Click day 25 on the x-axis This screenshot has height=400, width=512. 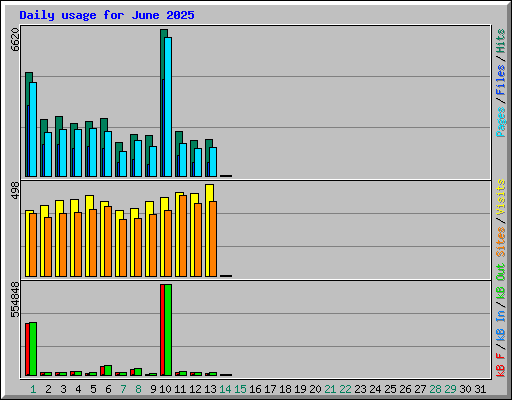click(x=390, y=389)
